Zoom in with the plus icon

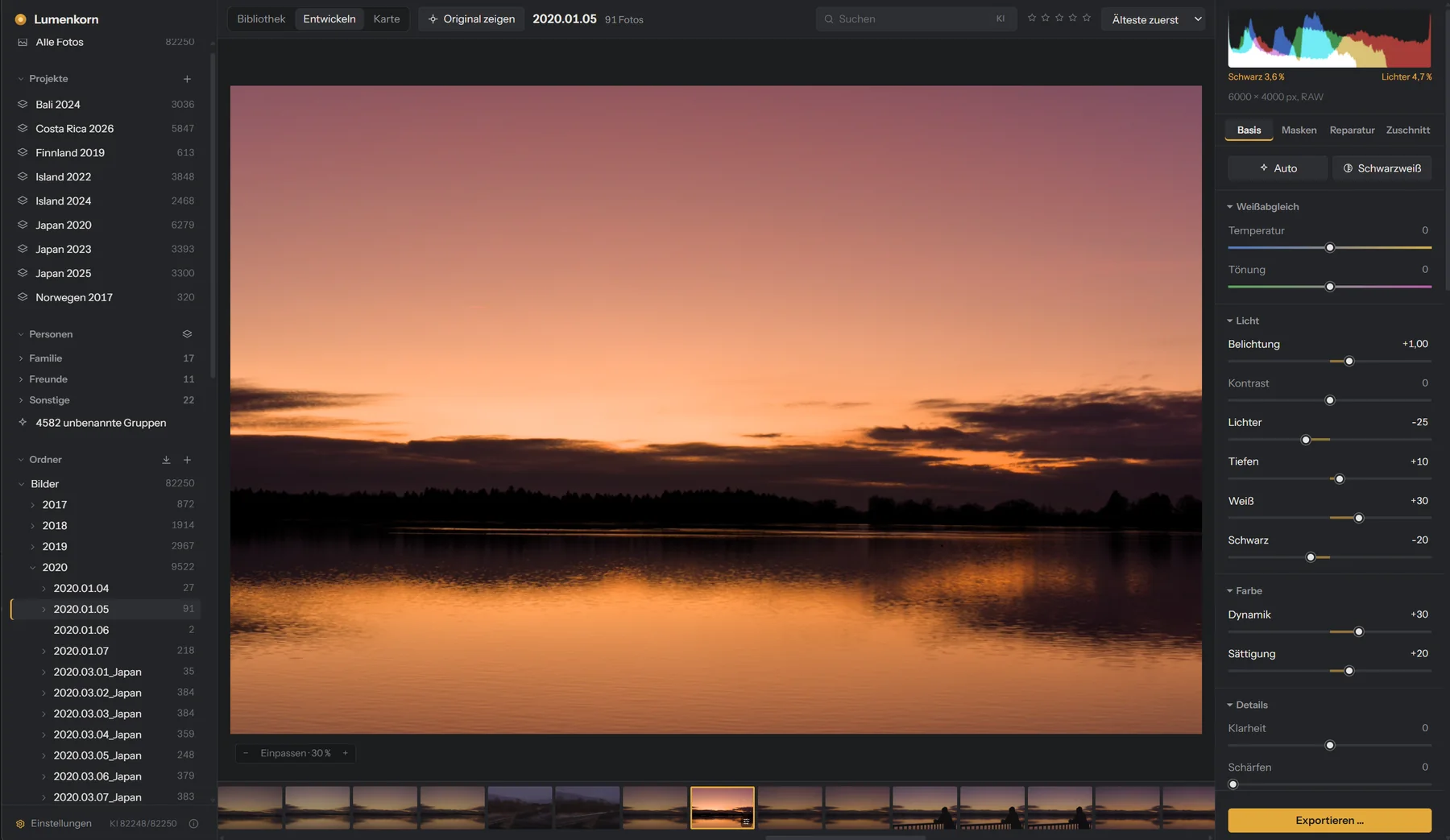click(x=346, y=753)
